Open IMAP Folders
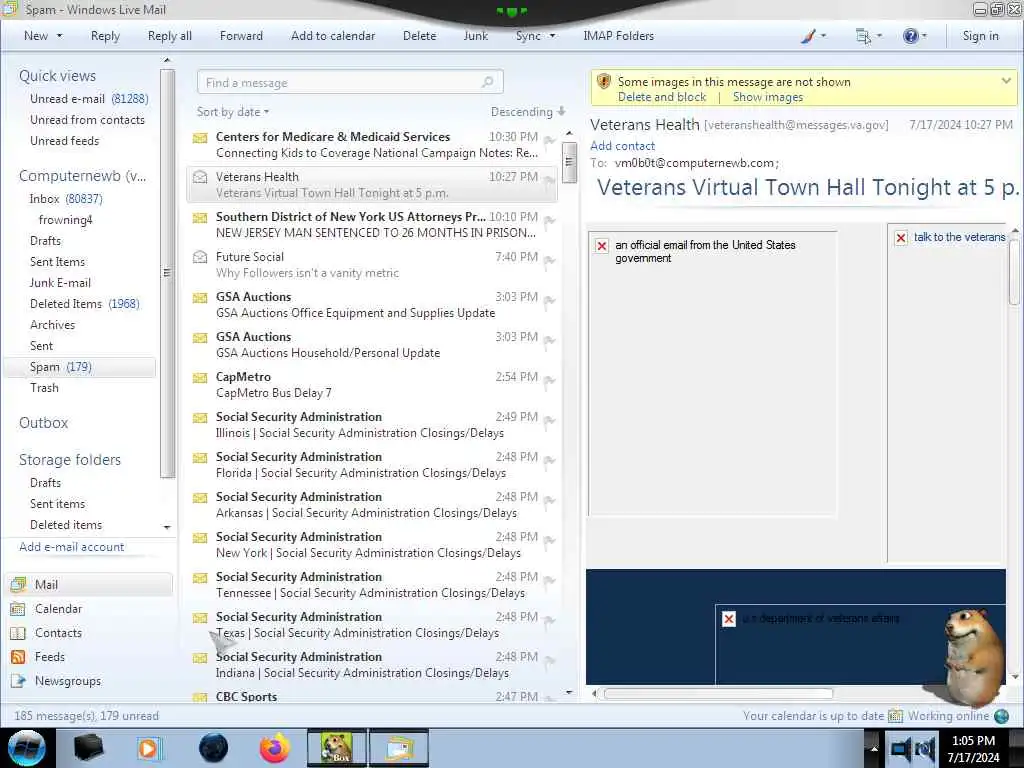 [x=618, y=36]
